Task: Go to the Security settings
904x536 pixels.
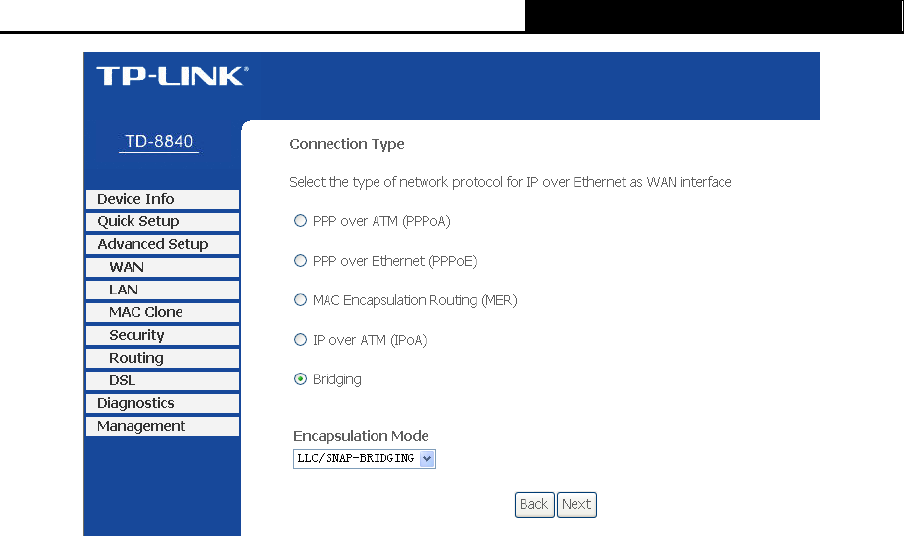Action: (162, 335)
